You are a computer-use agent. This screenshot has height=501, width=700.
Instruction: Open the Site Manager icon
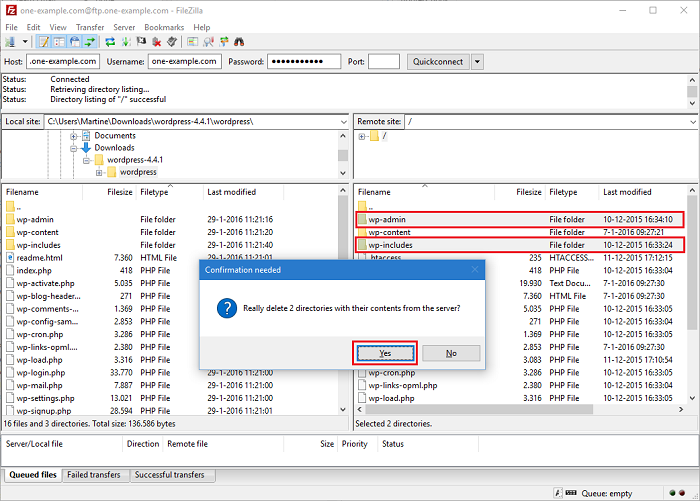[10, 42]
